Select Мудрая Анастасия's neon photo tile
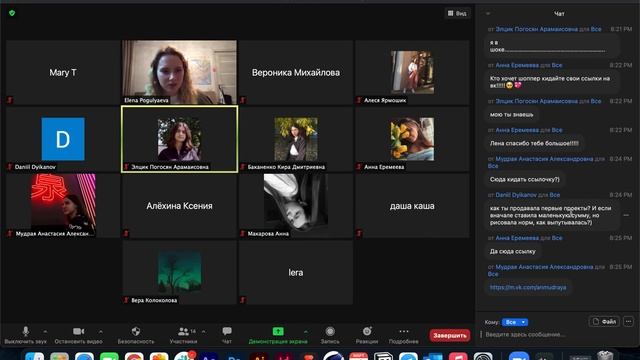Image resolution: width=640 pixels, height=360 pixels. coord(63,205)
